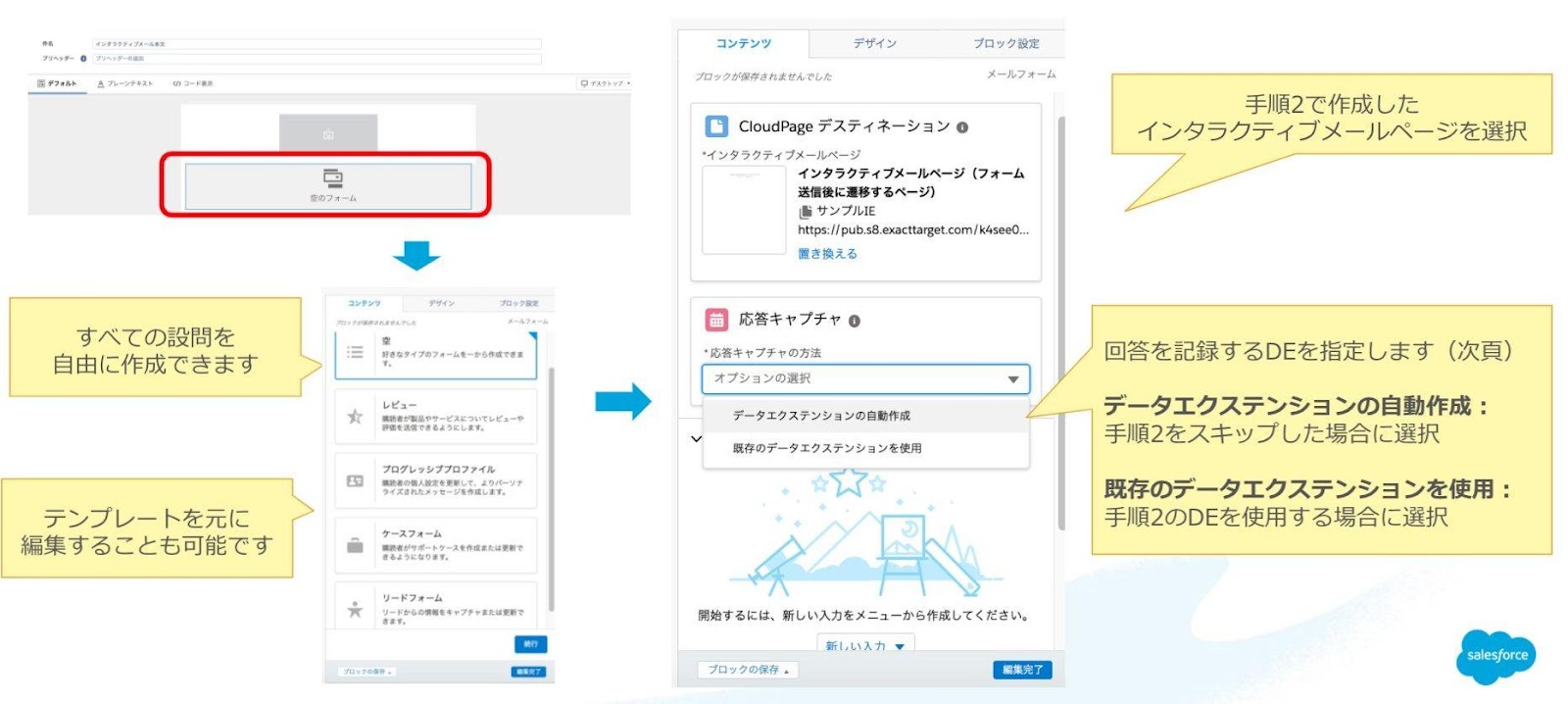This screenshot has height=704, width=1568.
Task: Click the interactive email page thumbnail
Action: [744, 210]
